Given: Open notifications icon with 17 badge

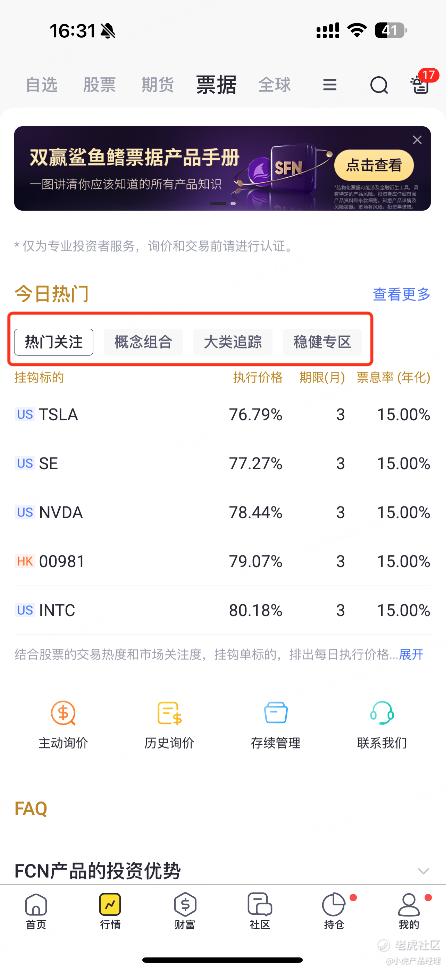Looking at the screenshot, I should coord(421,84).
